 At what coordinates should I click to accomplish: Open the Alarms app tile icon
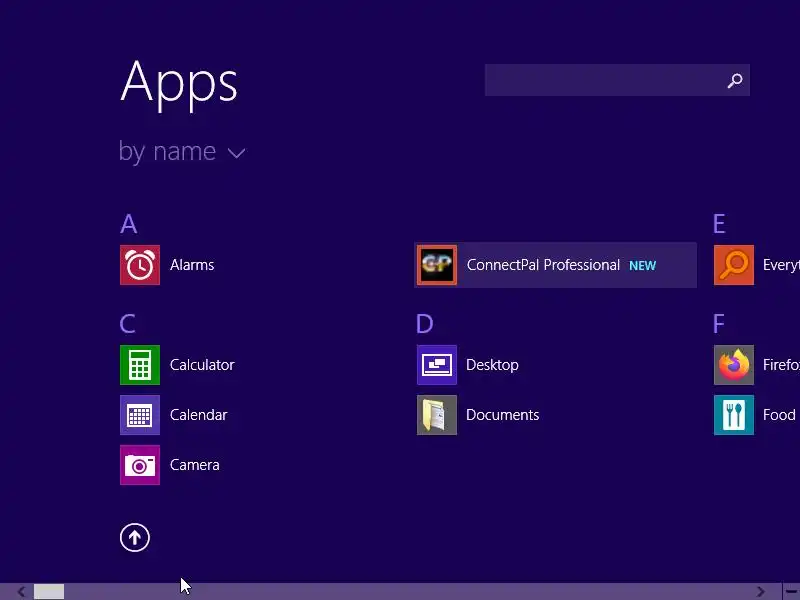tap(140, 265)
